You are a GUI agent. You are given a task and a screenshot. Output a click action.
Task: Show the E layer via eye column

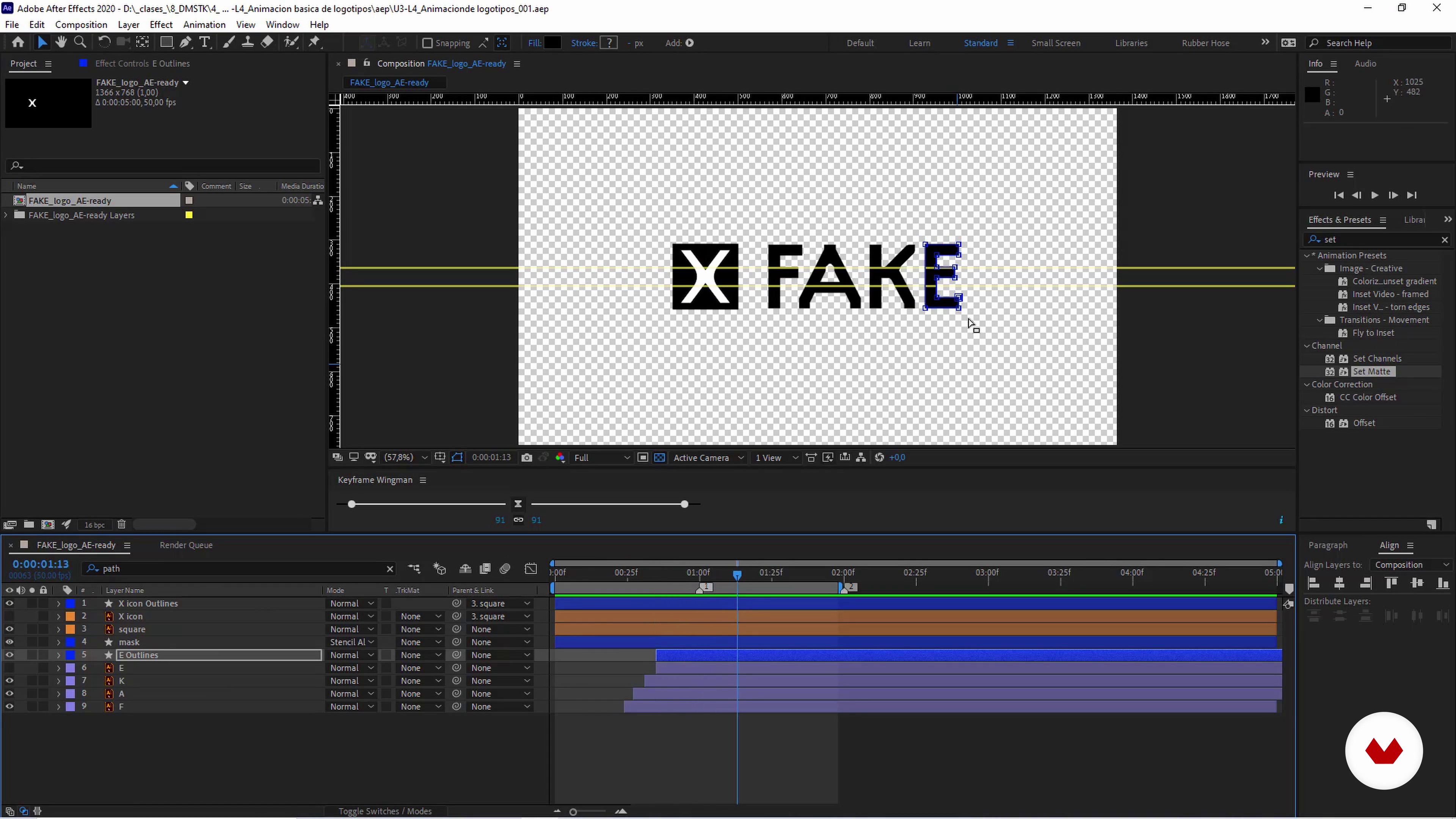pyautogui.click(x=9, y=668)
